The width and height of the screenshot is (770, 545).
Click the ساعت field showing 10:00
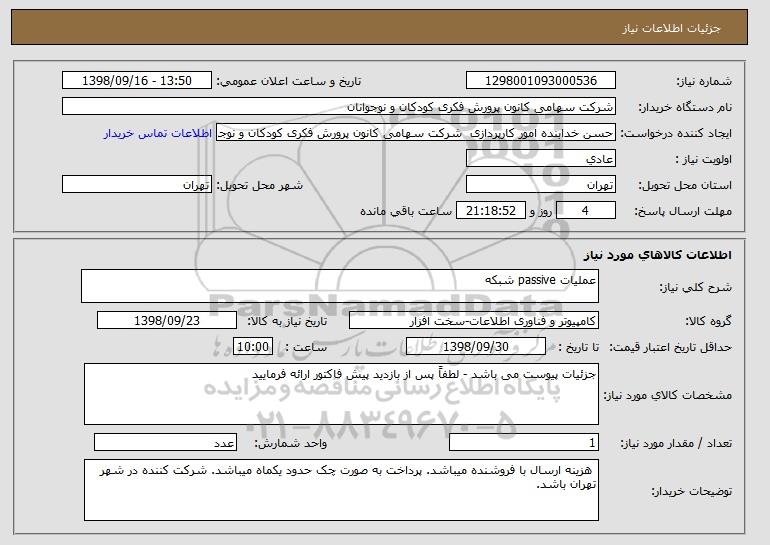point(253,347)
